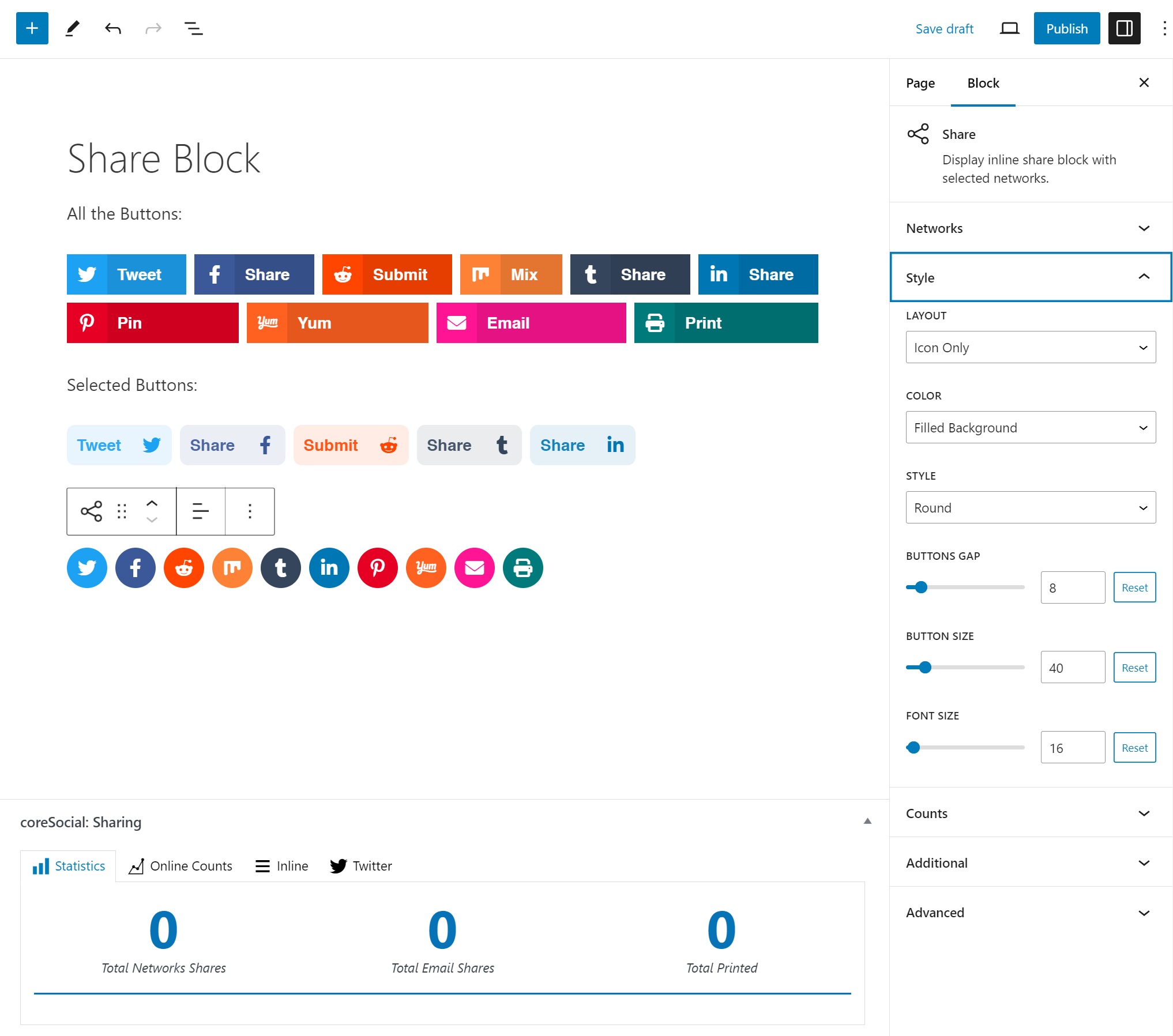Click the block alignment toolbar icon
Screen dimensions: 1173x1036
tap(200, 511)
